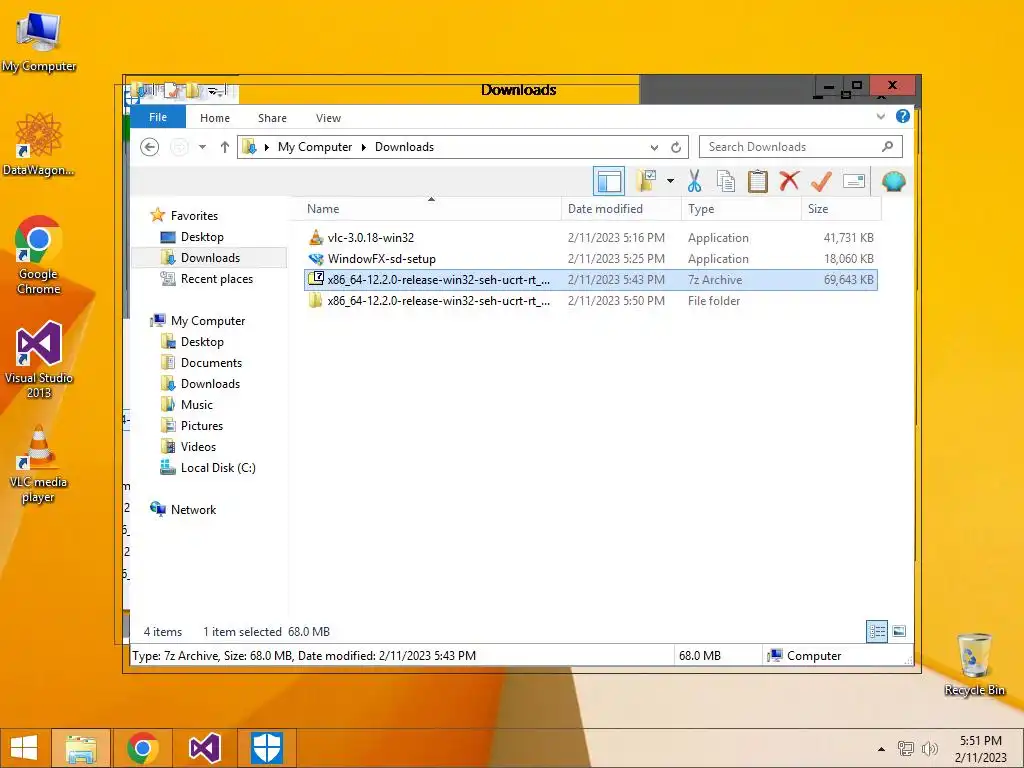Open the File ribbon tab
Screen dimensions: 1024x768
tap(158, 117)
